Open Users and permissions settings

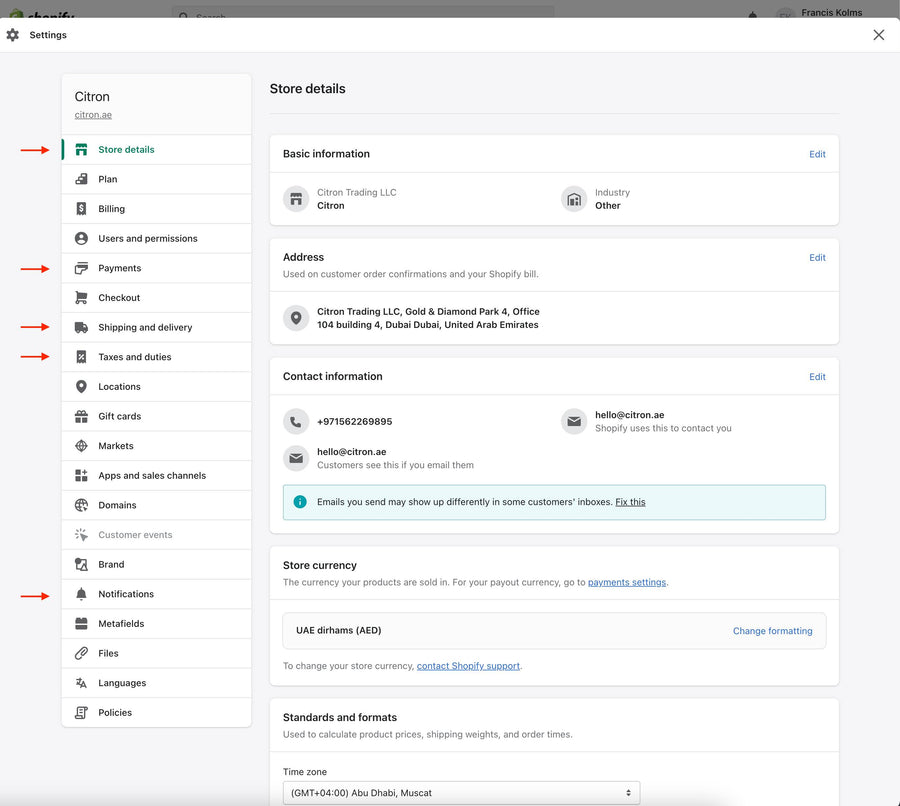[157, 238]
